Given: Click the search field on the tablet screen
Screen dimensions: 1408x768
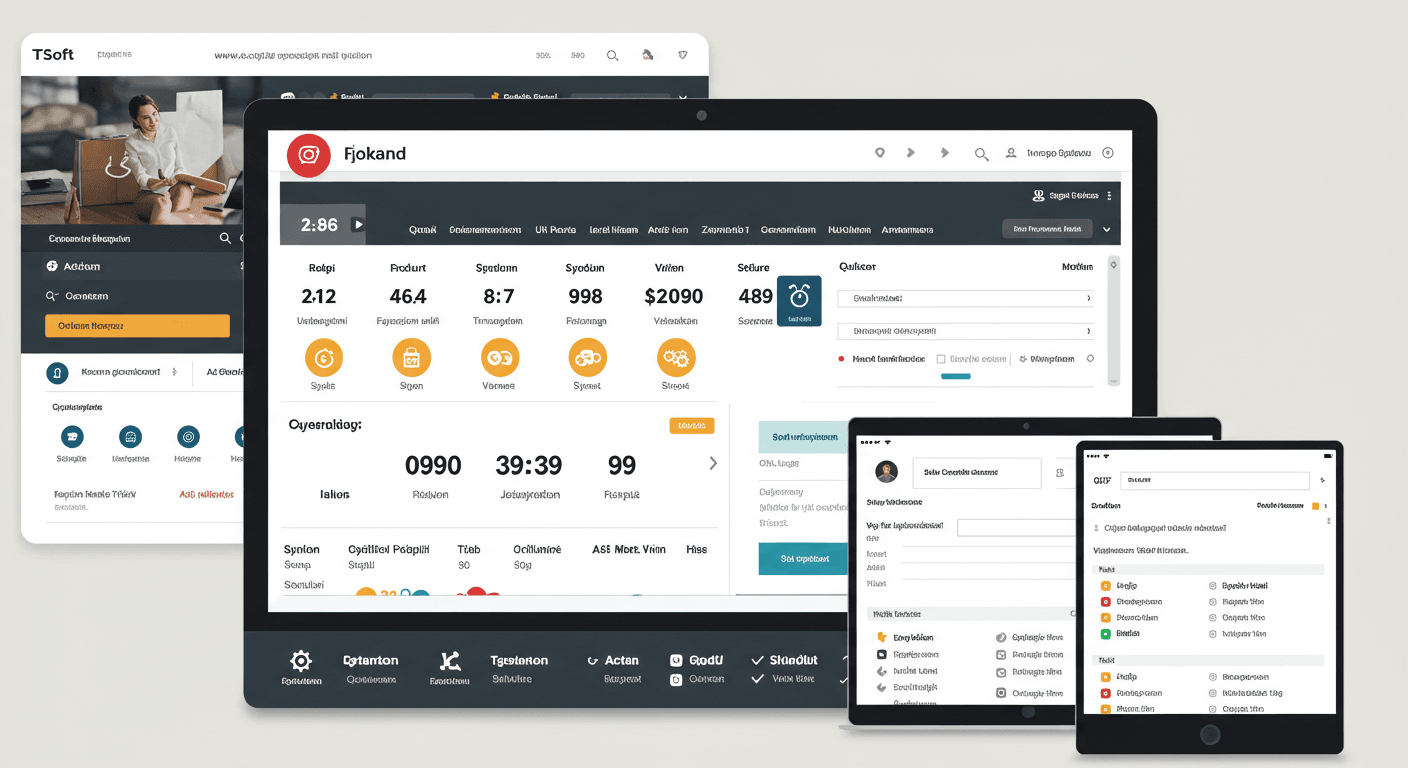Looking at the screenshot, I should [1215, 480].
